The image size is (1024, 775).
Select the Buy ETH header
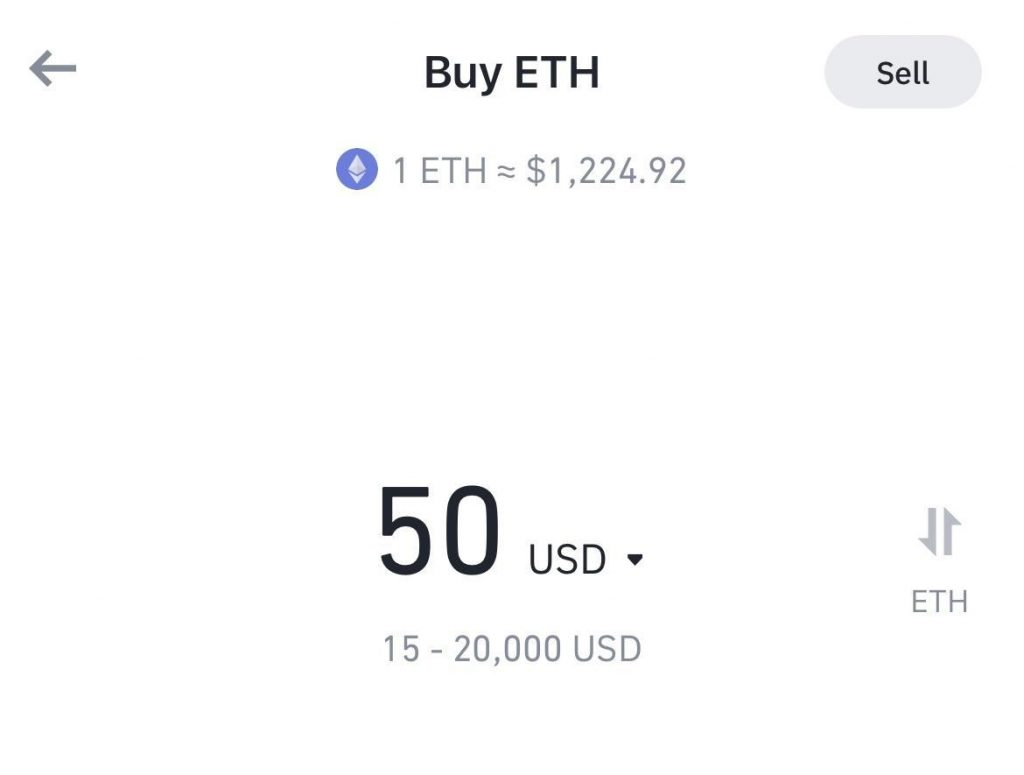[512, 71]
